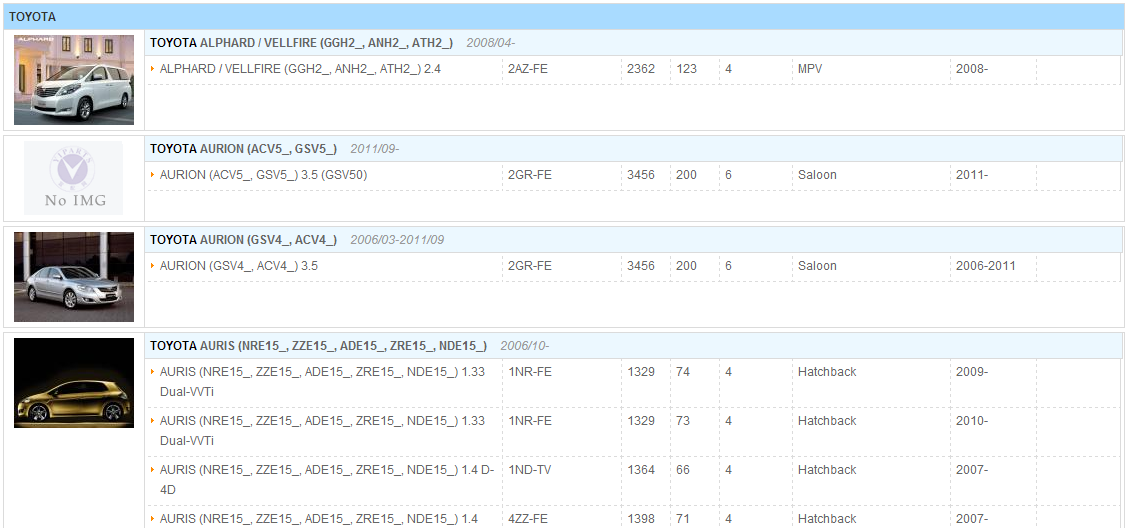Open the silver Aurion sedan thumbnail

pos(73,277)
